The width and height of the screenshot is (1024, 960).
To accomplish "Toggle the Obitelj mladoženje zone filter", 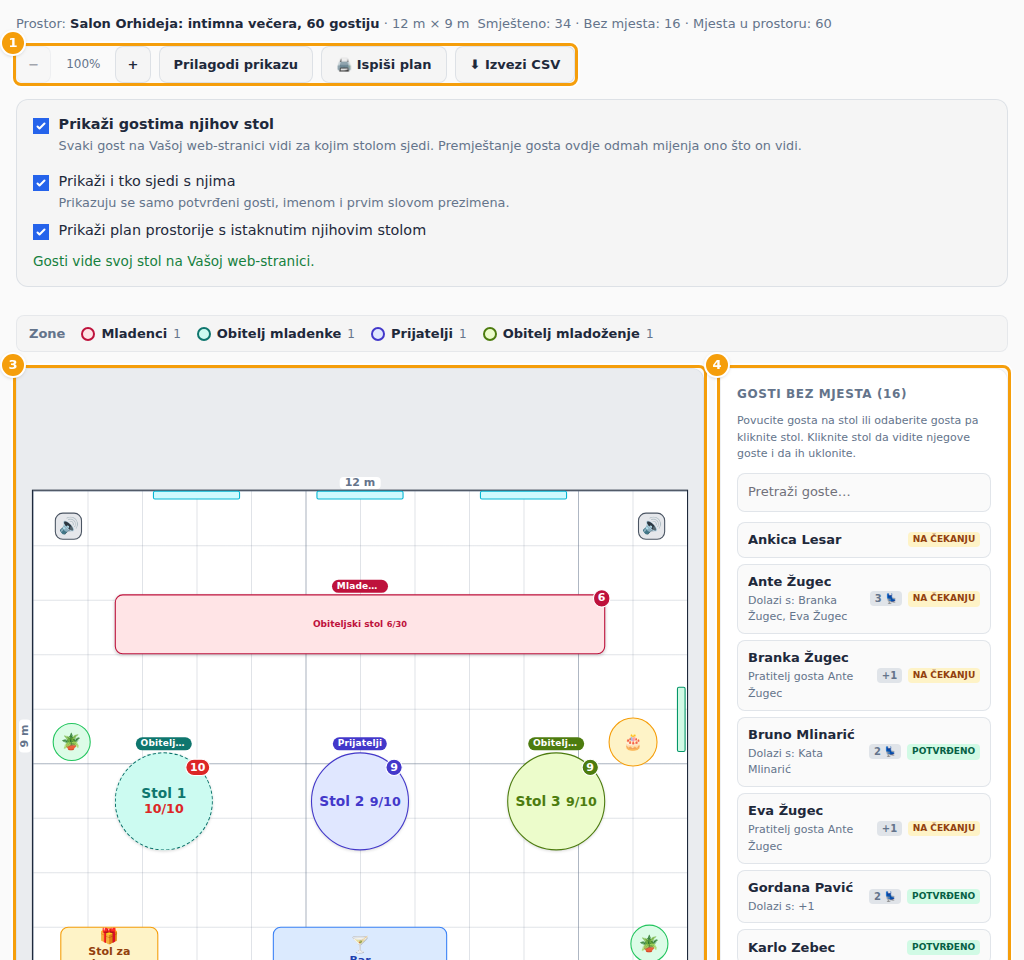I will (x=568, y=334).
